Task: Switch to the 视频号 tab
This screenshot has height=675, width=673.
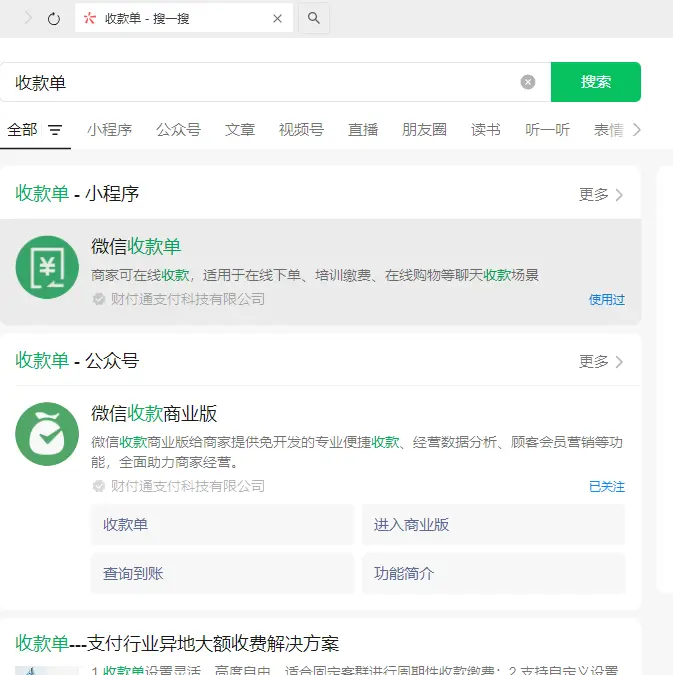Action: coord(301,130)
